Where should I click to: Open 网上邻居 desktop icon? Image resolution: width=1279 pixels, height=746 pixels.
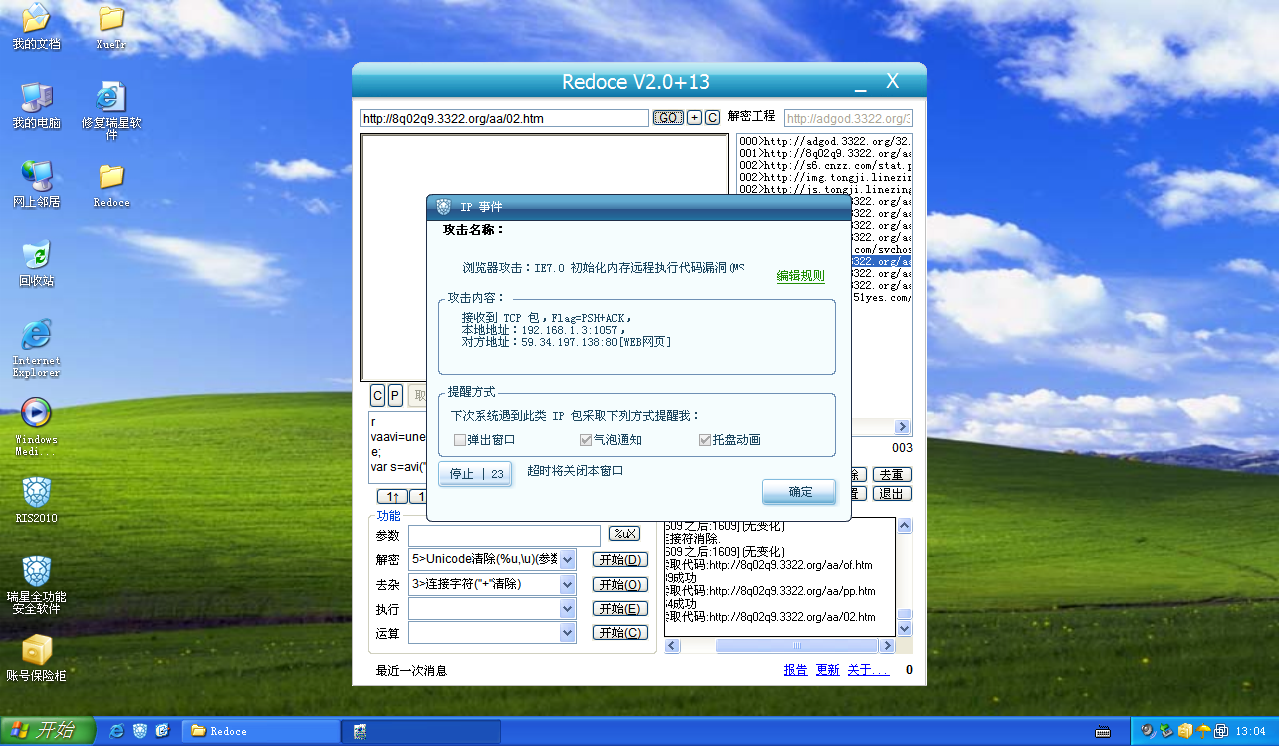(x=36, y=184)
